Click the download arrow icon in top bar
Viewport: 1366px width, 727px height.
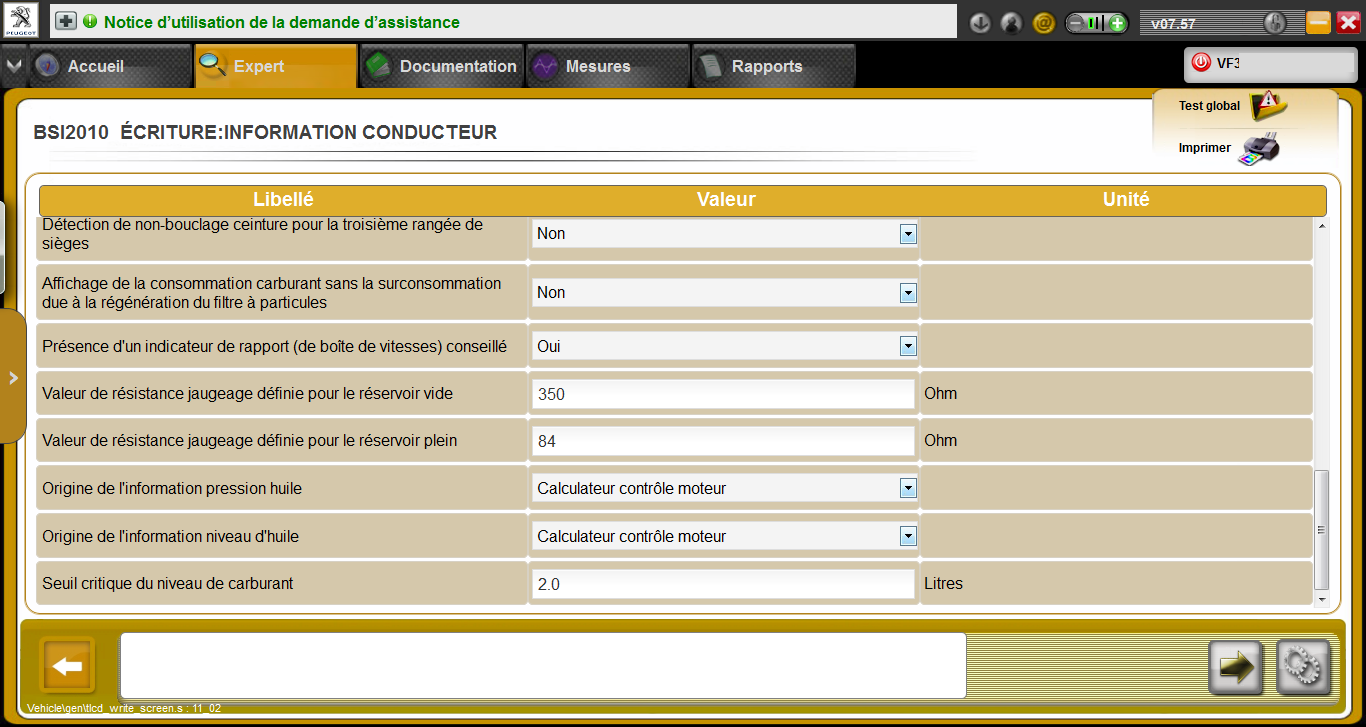point(980,22)
